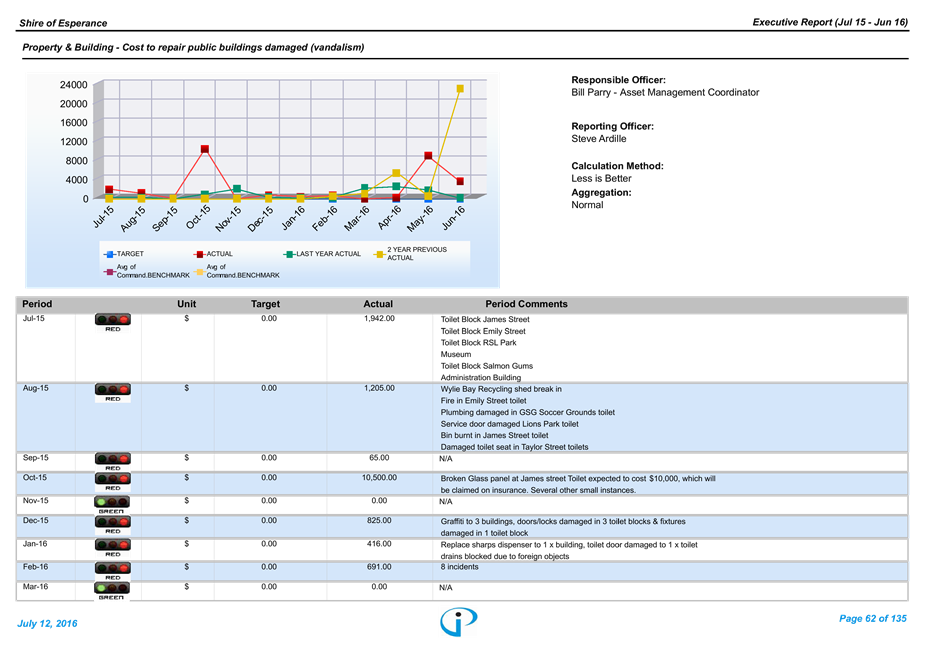Click the 'Wylie Bay Recycling shed break in' comment
Image resolution: width=928 pixels, height=657 pixels.
(x=501, y=389)
